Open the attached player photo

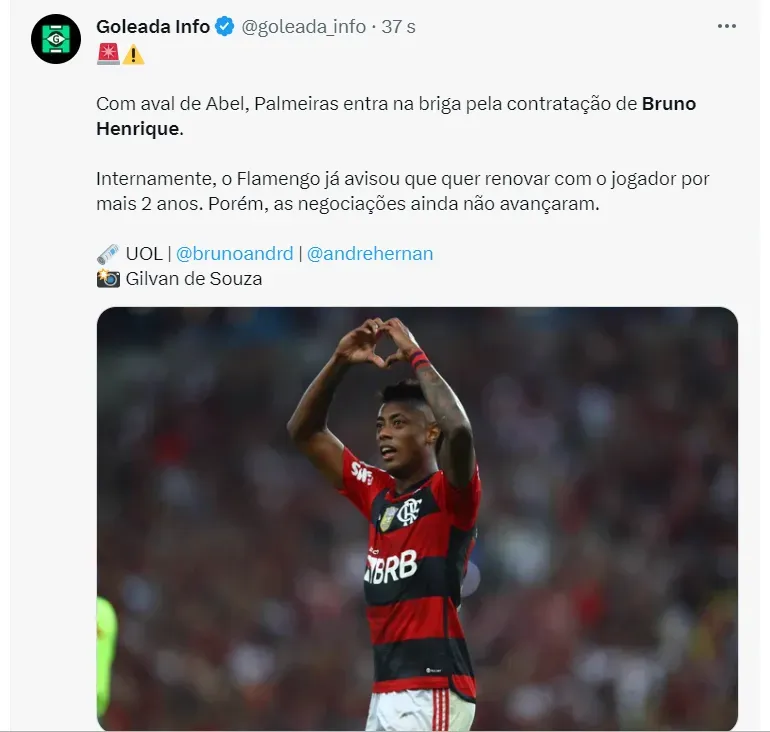click(417, 518)
